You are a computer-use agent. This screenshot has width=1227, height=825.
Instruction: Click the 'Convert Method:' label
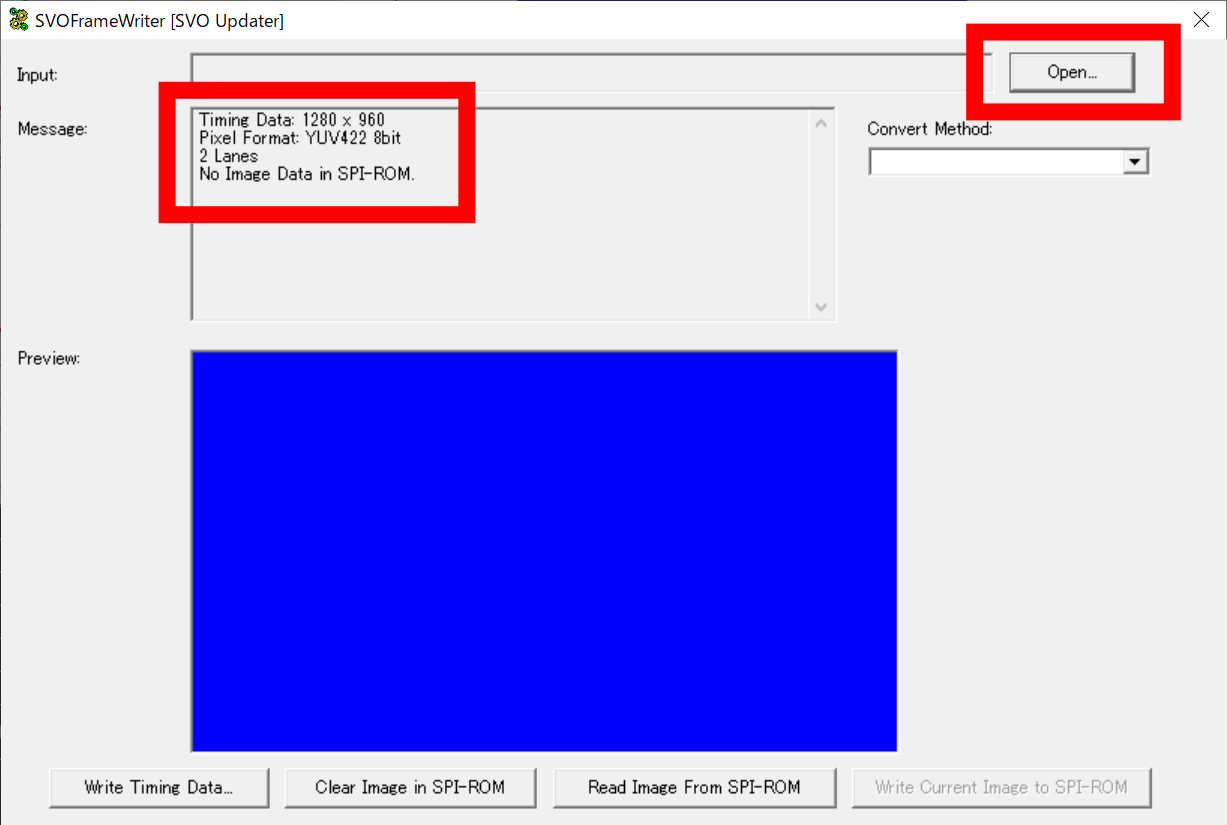(x=930, y=129)
